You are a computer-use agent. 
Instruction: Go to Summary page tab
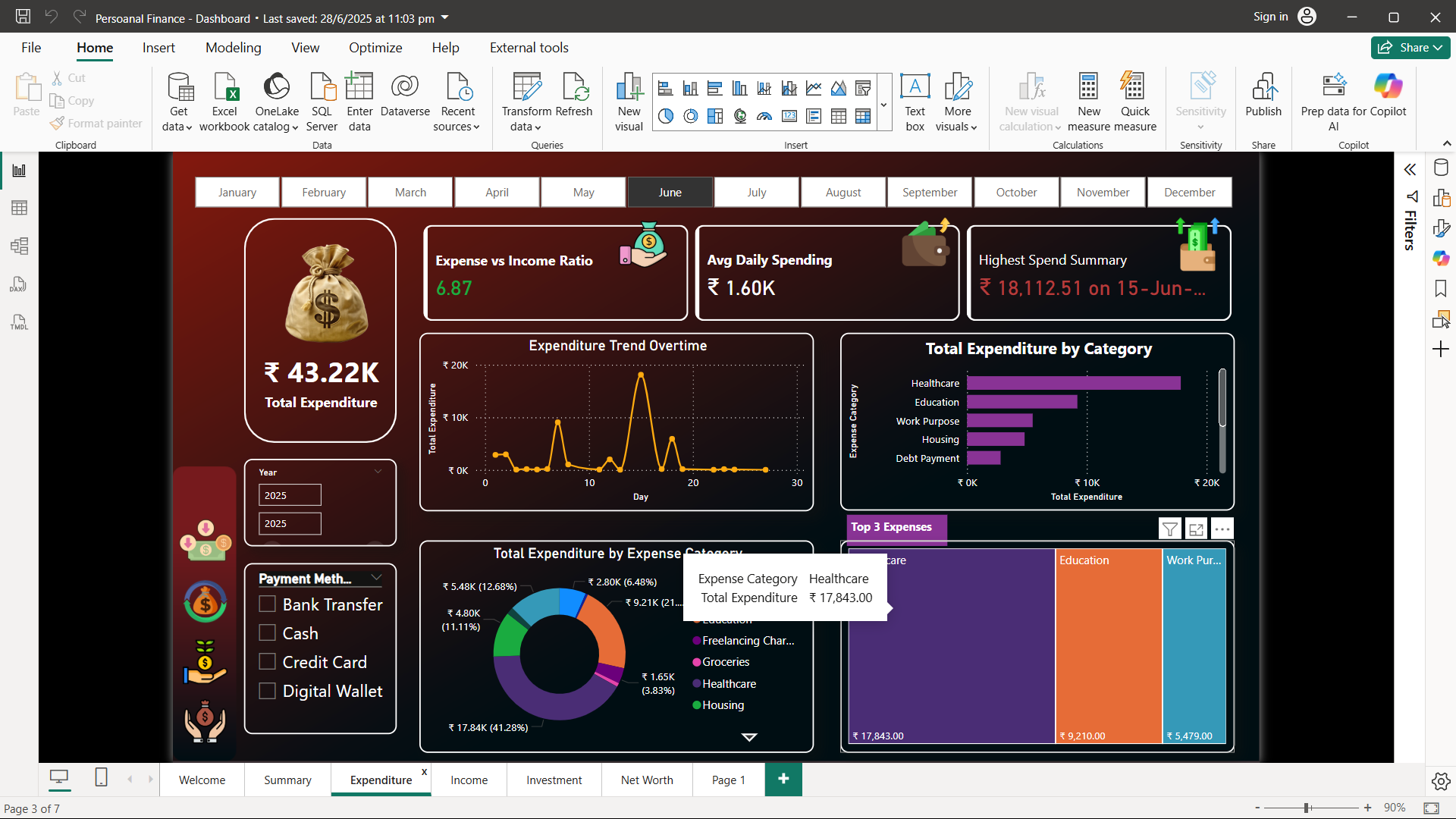pyautogui.click(x=287, y=780)
